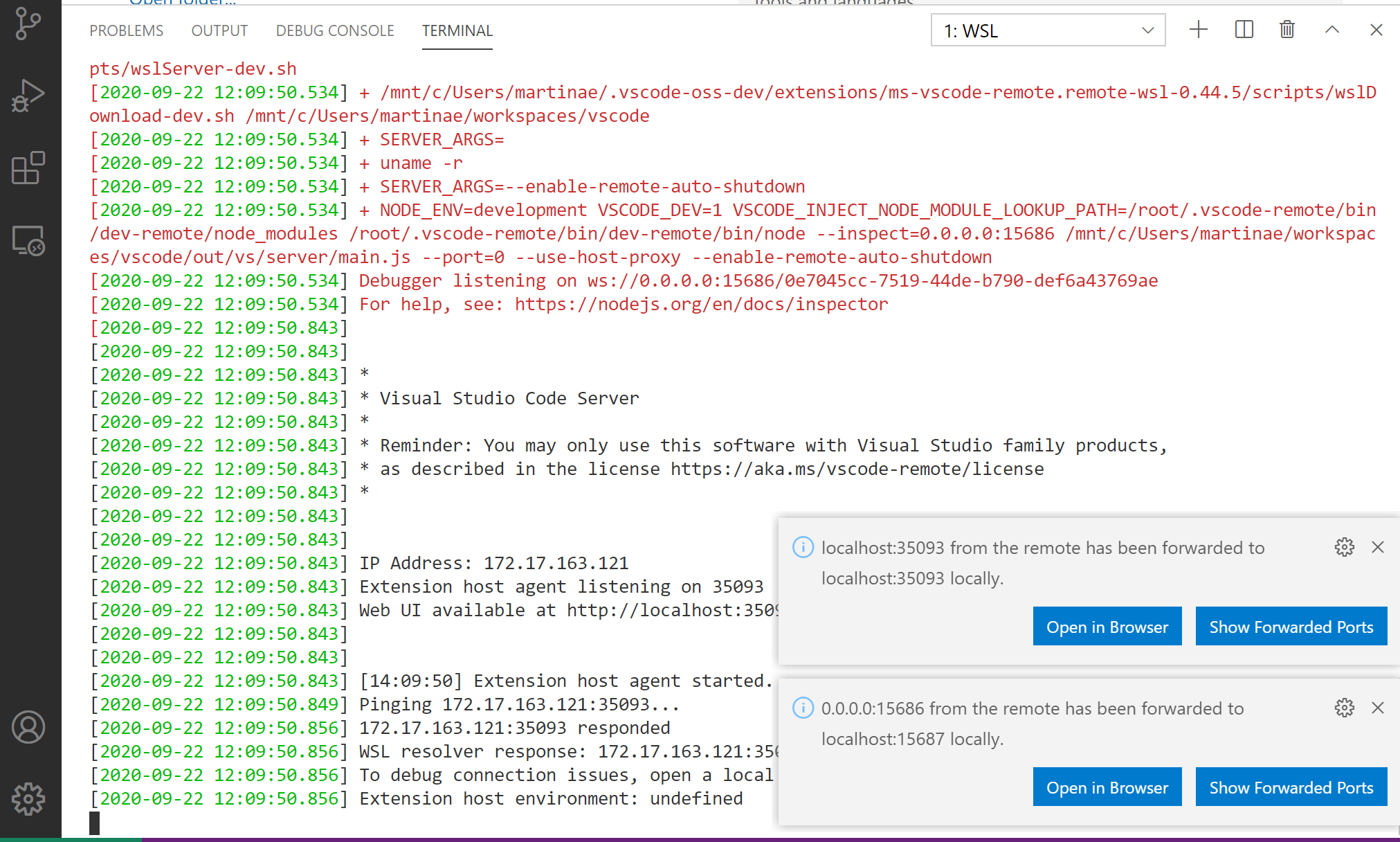Screen dimensions: 1400x842
Task: Kill the terminal with trash icon
Action: pyautogui.click(x=1287, y=30)
